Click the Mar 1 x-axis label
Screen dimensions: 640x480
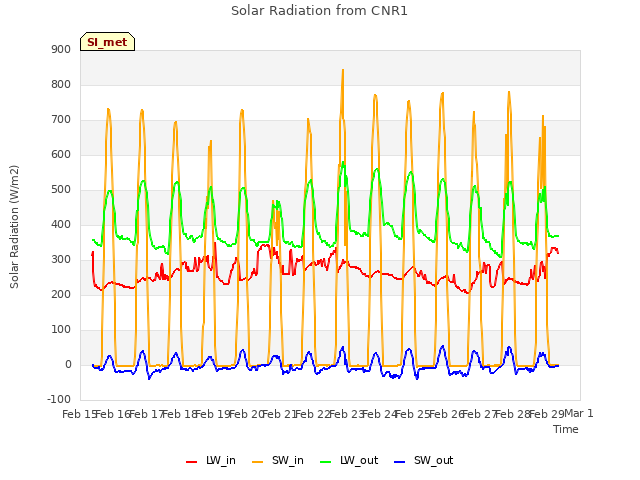(x=579, y=413)
